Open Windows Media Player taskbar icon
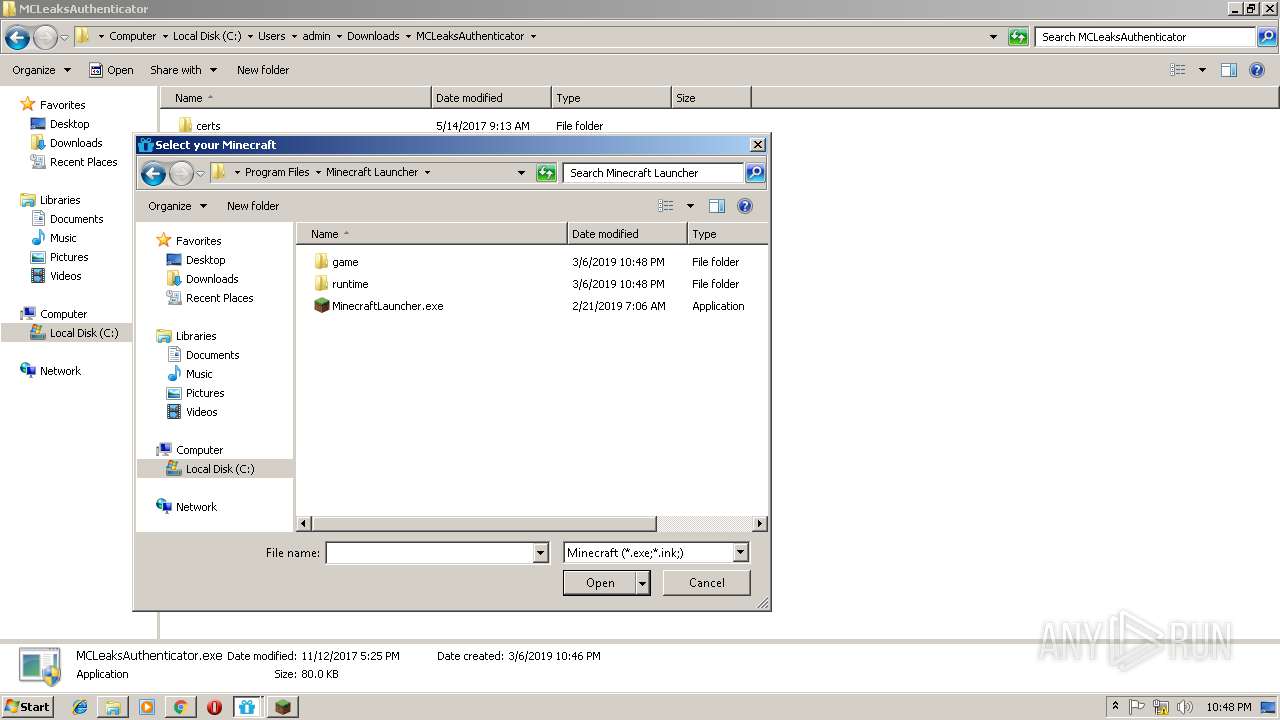 coord(147,707)
